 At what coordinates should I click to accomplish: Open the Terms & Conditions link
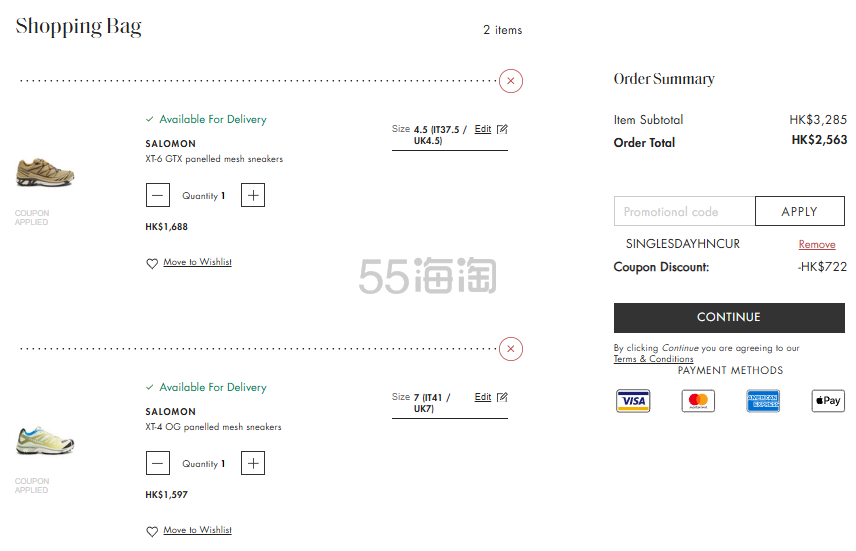coord(653,359)
